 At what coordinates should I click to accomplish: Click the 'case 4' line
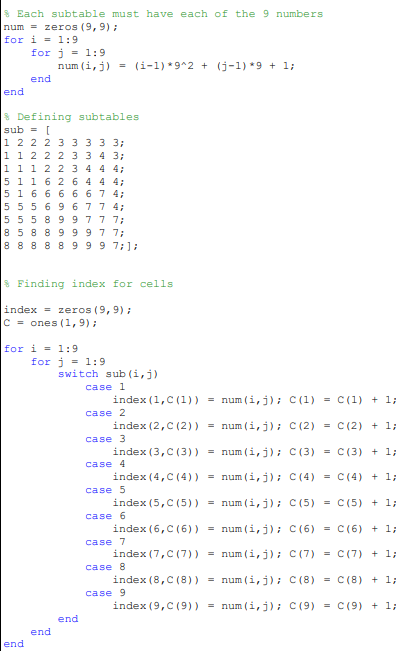[105, 464]
